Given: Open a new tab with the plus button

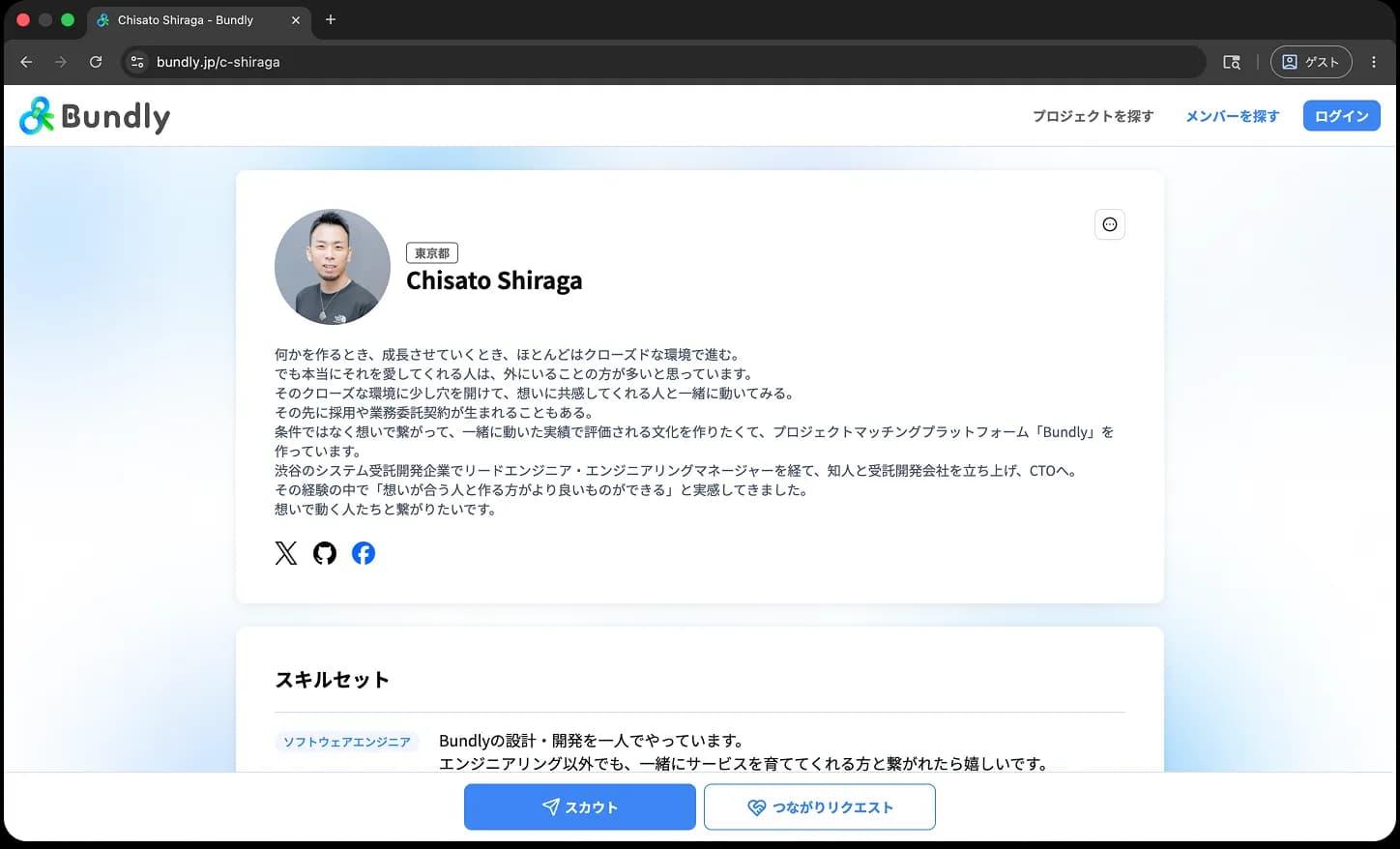Looking at the screenshot, I should tap(331, 19).
